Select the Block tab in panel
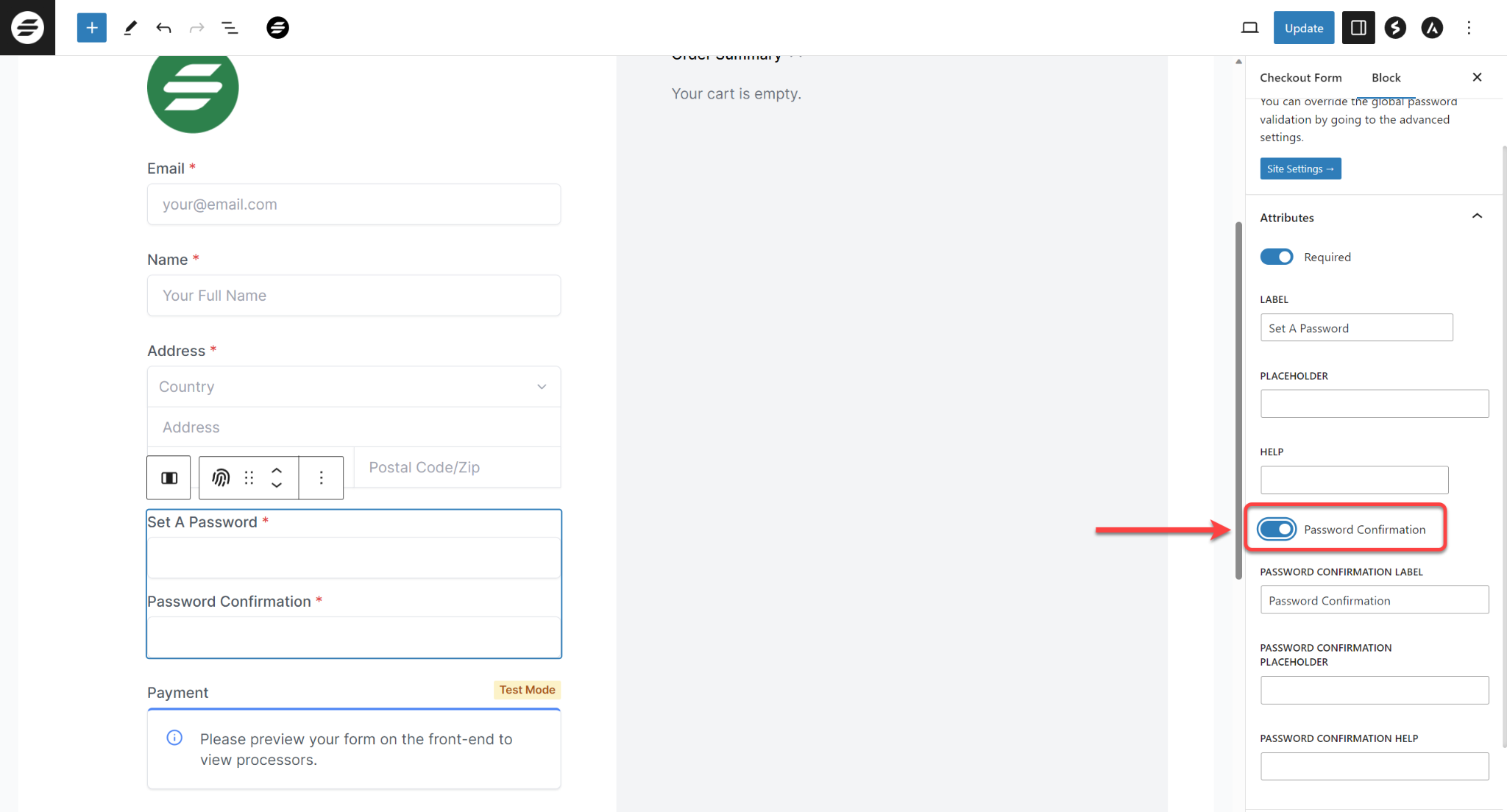 point(1385,77)
